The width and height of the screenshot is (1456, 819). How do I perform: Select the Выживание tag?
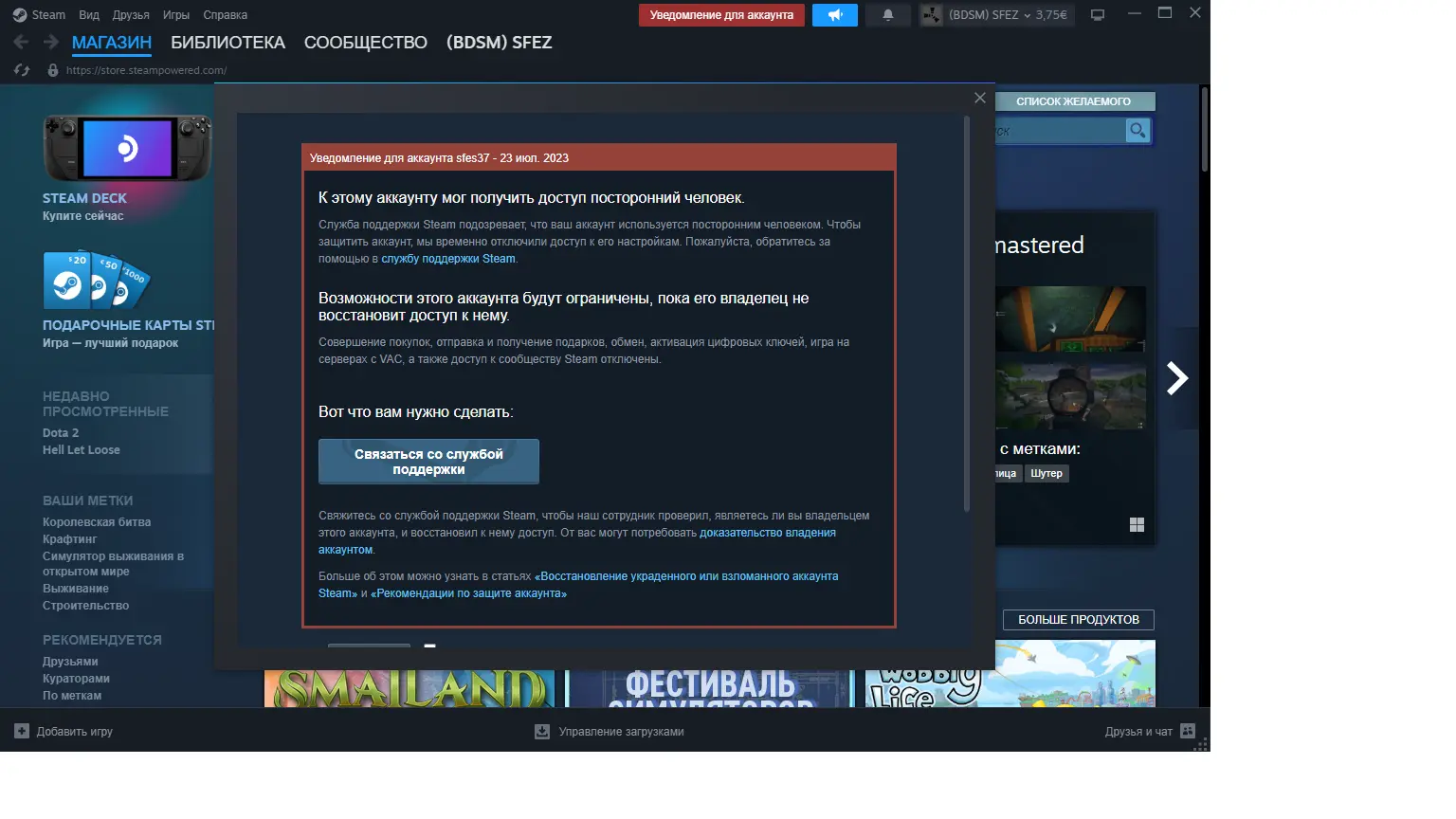pos(76,589)
